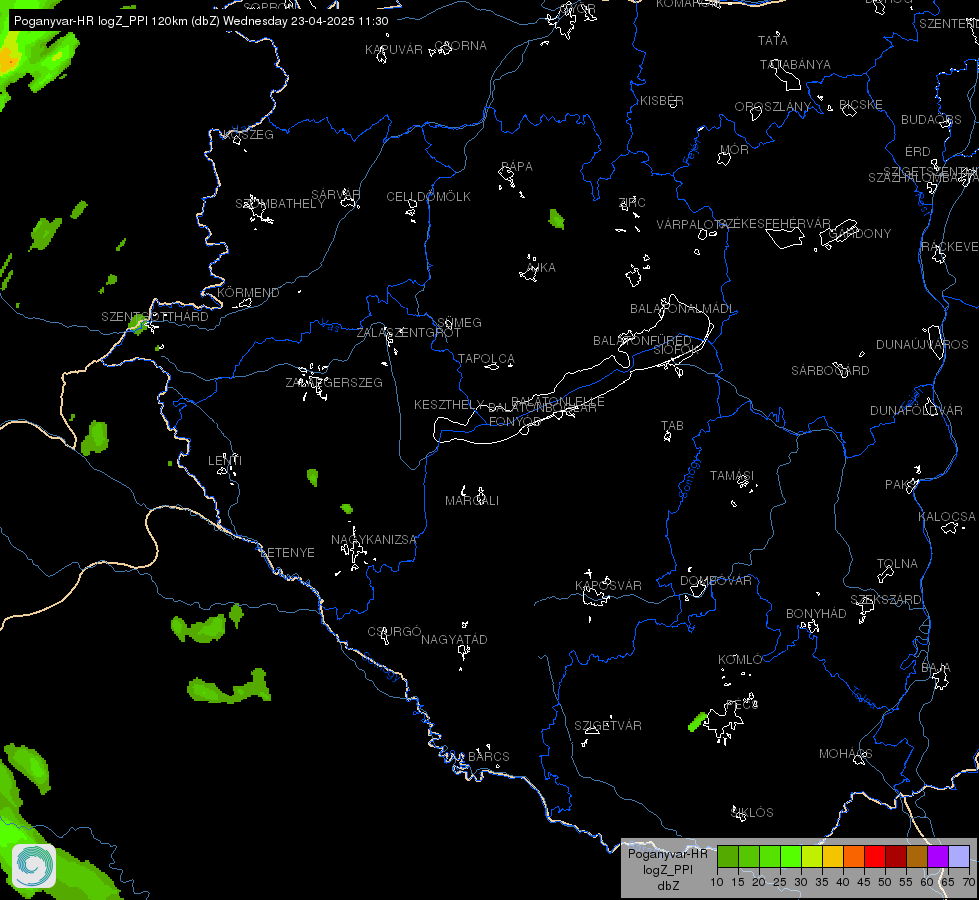This screenshot has width=979, height=900.
Task: Click the TAPOLCA city label
Action: [x=486, y=359]
